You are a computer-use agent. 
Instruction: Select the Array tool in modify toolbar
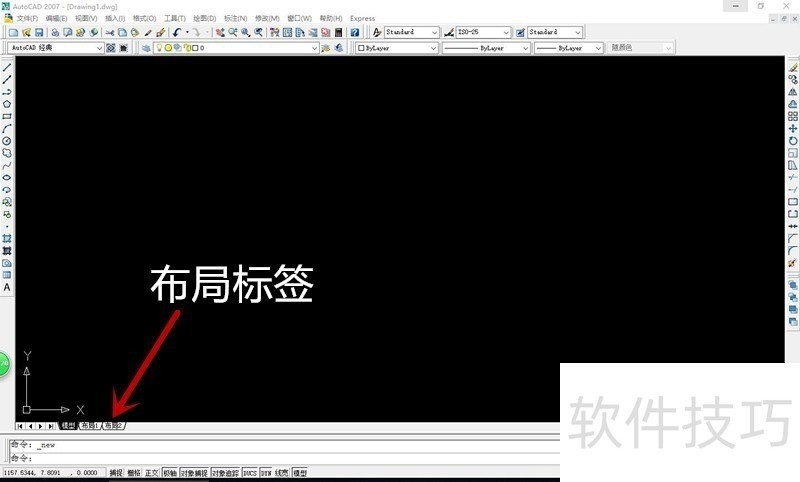[792, 116]
